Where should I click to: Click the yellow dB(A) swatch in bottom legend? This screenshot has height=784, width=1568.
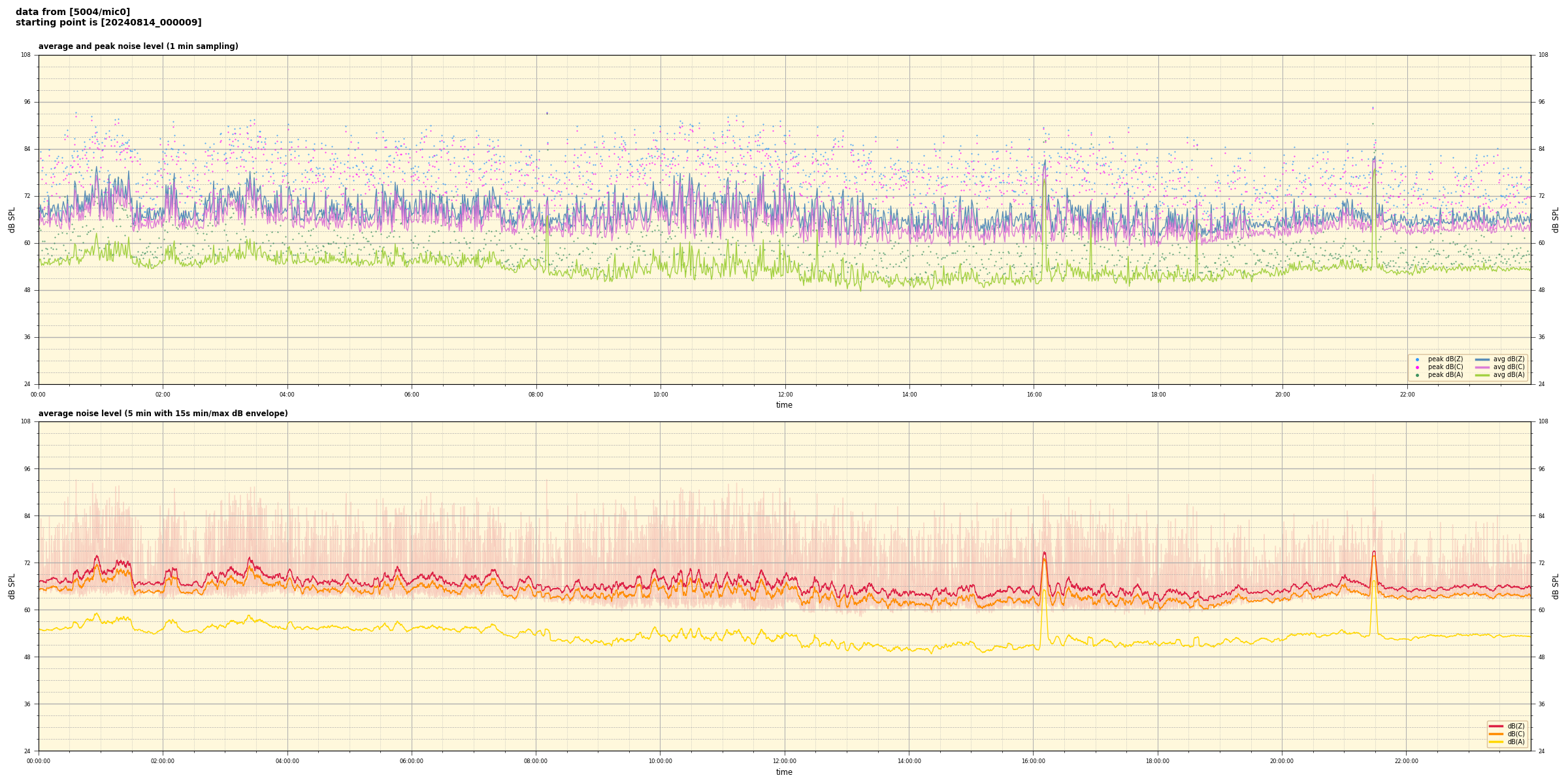tap(1495, 742)
